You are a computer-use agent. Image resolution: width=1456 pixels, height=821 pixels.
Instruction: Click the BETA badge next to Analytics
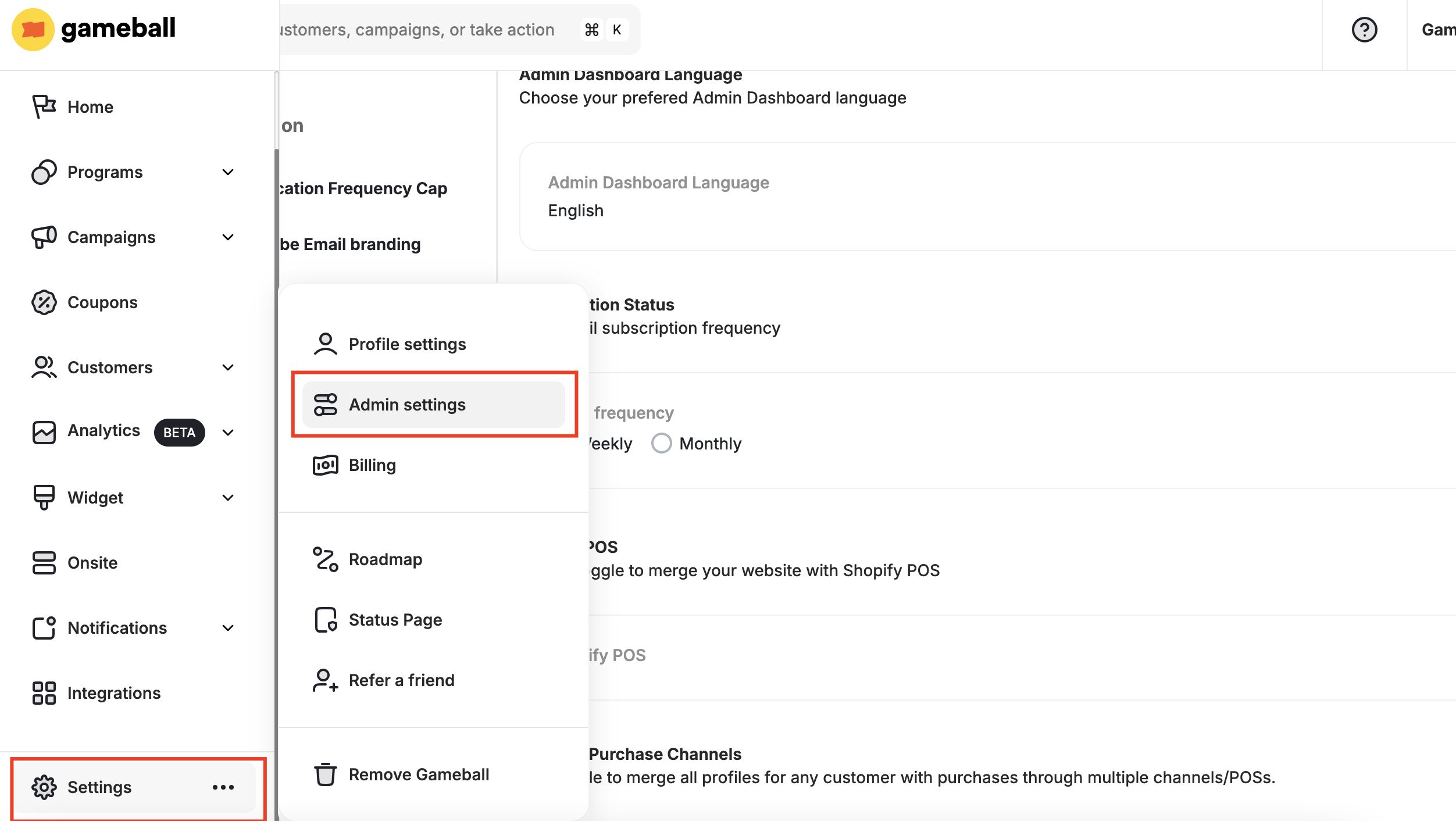tap(180, 432)
